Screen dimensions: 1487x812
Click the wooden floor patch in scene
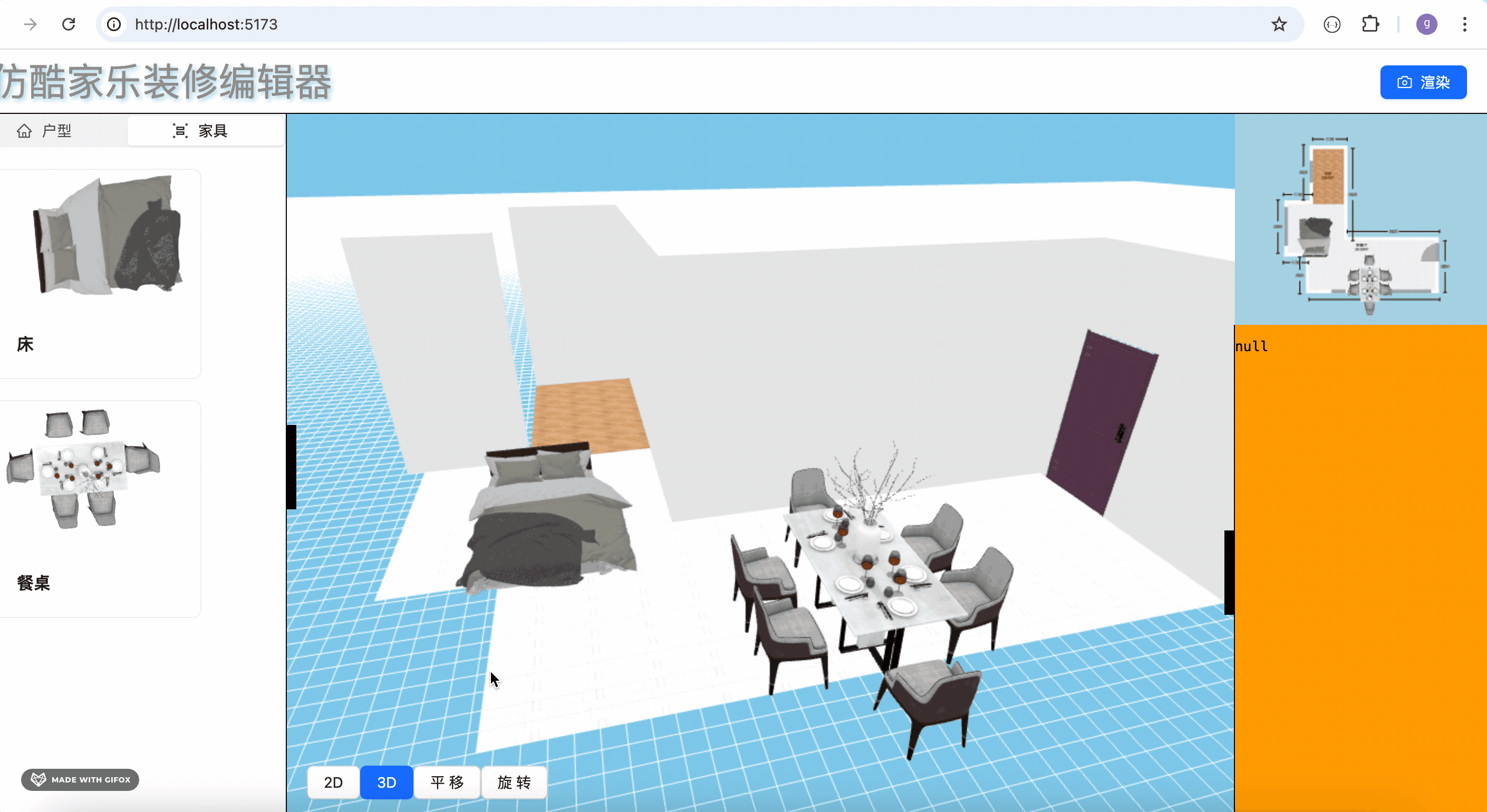pyautogui.click(x=589, y=413)
